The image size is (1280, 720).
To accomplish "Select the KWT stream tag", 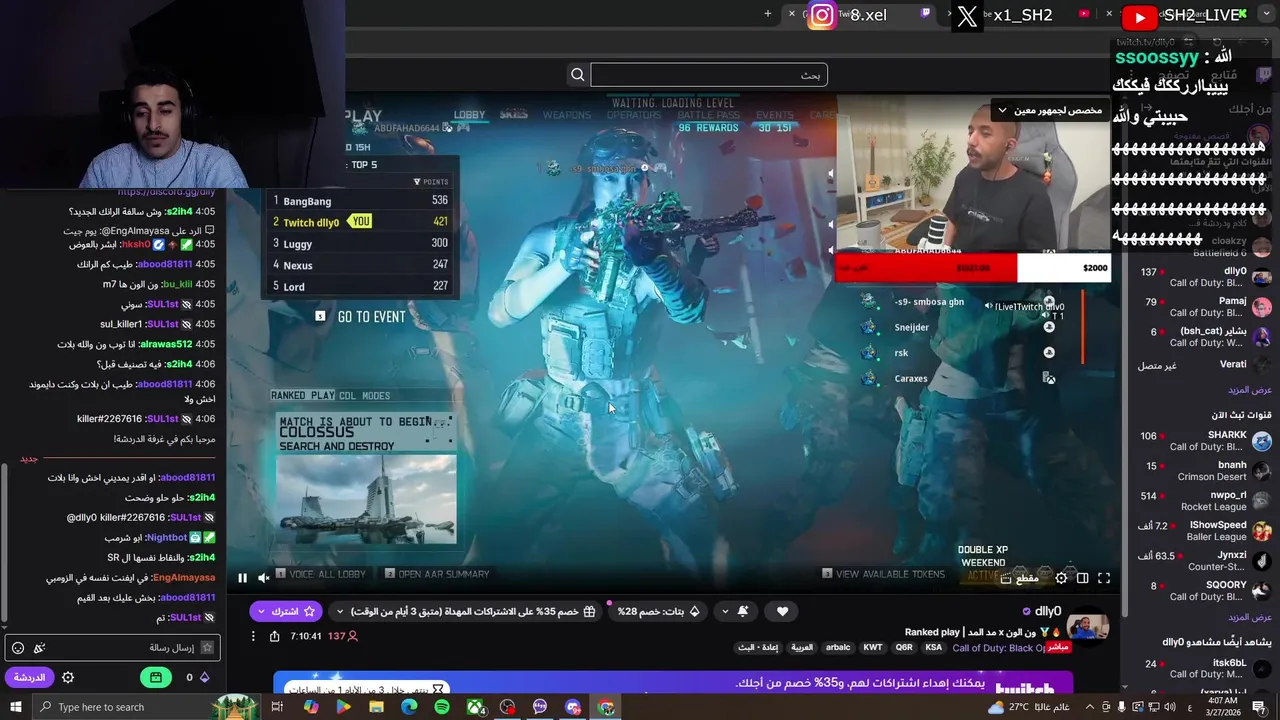I will pos(873,647).
